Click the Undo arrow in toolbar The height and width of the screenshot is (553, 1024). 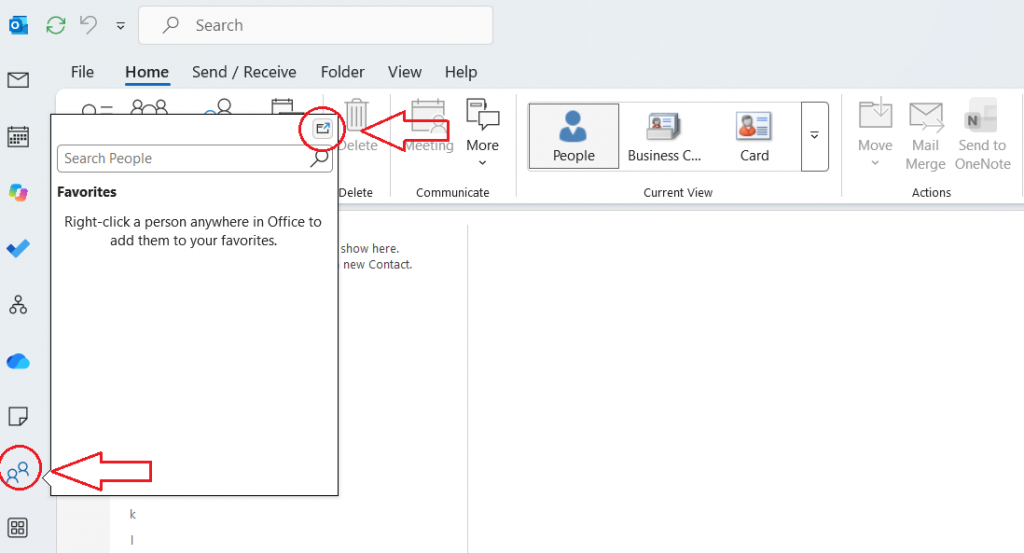(x=89, y=25)
